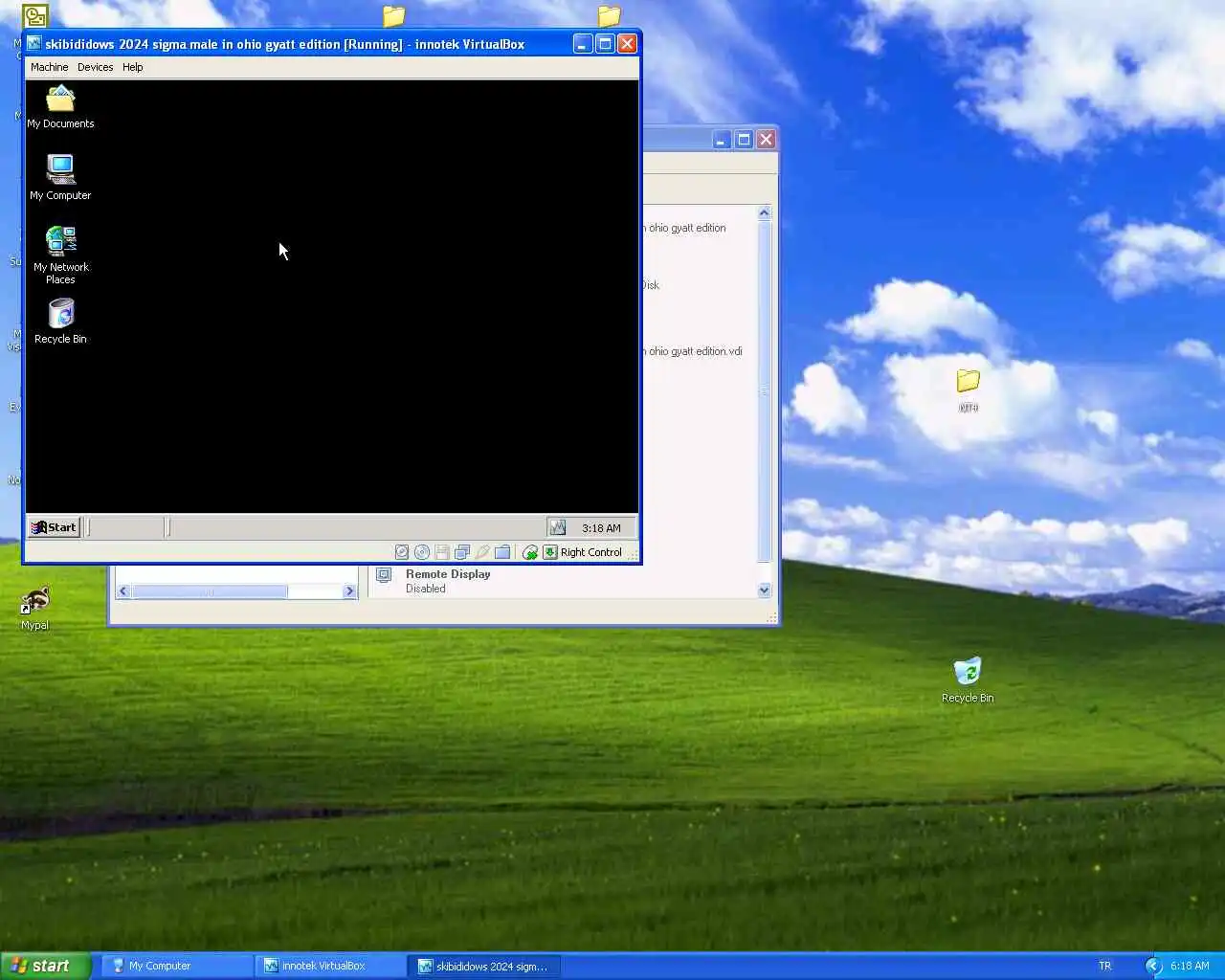
Task: Click the details pane scrollbar down arrow
Action: 764,590
